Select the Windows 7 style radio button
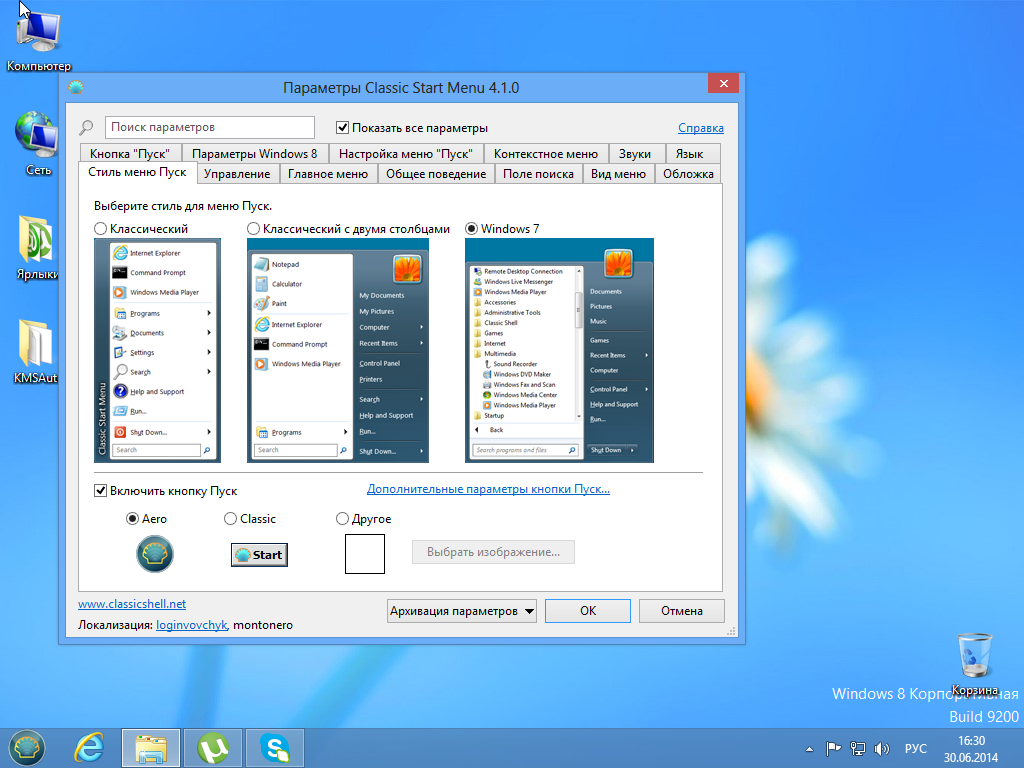1024x768 pixels. pos(471,229)
